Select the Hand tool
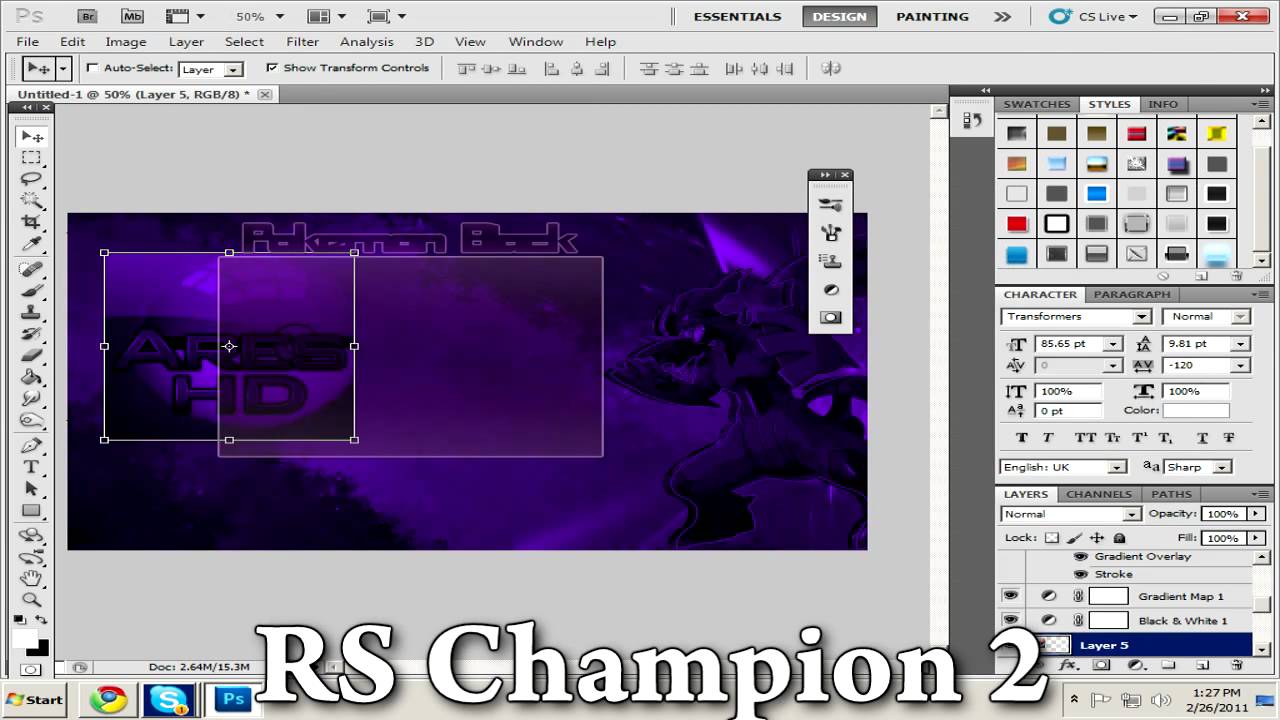The width and height of the screenshot is (1280, 720). [32, 578]
